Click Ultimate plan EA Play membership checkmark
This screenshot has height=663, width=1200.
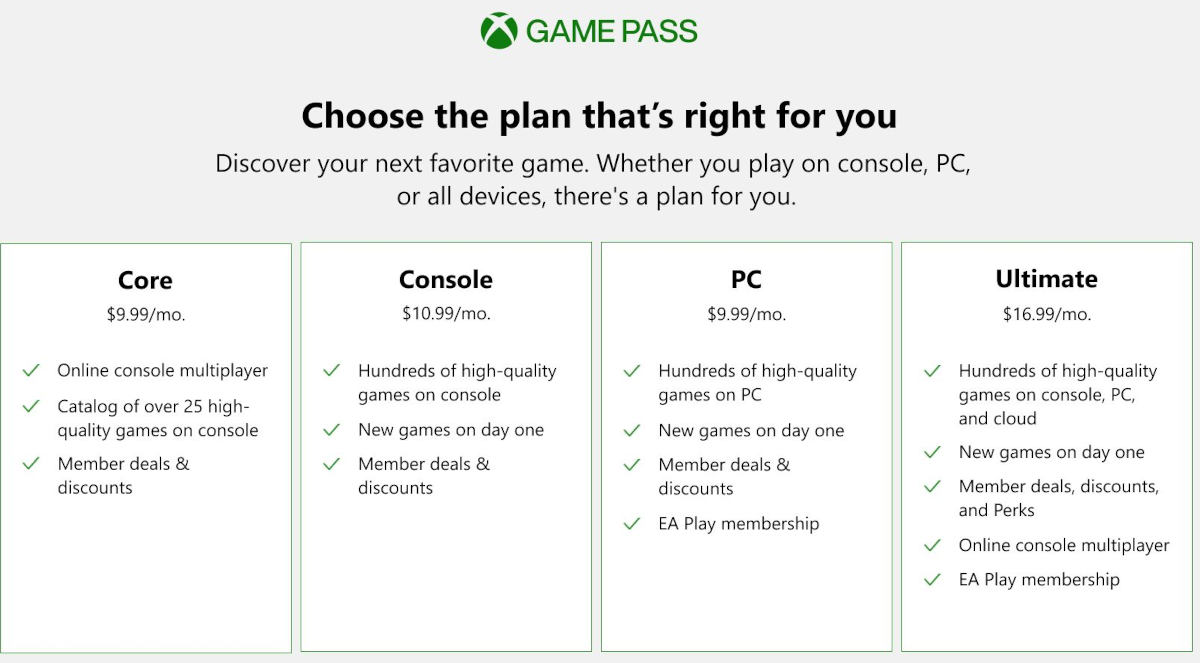(x=932, y=579)
